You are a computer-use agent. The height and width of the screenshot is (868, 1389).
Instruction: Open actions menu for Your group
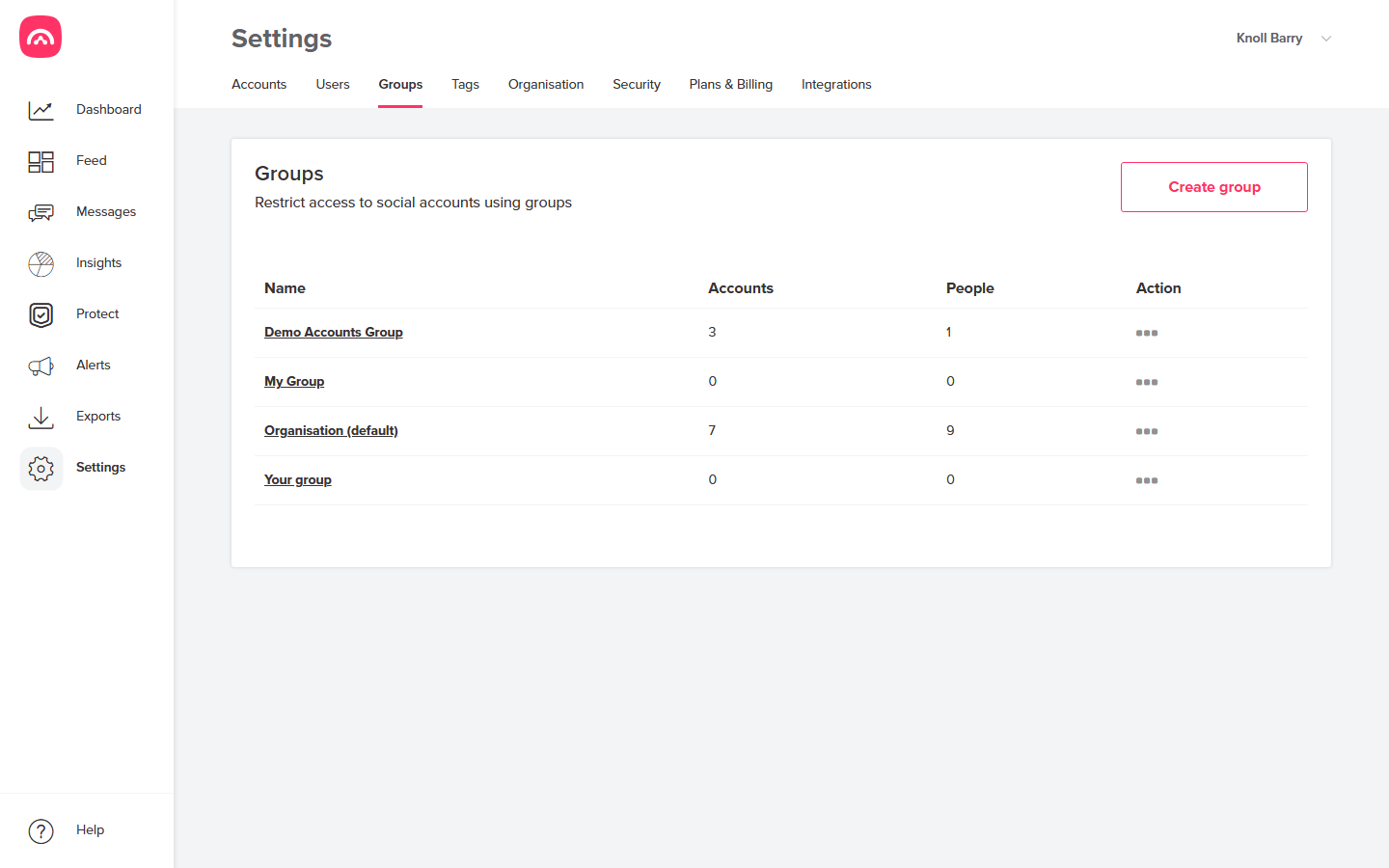[x=1147, y=480]
